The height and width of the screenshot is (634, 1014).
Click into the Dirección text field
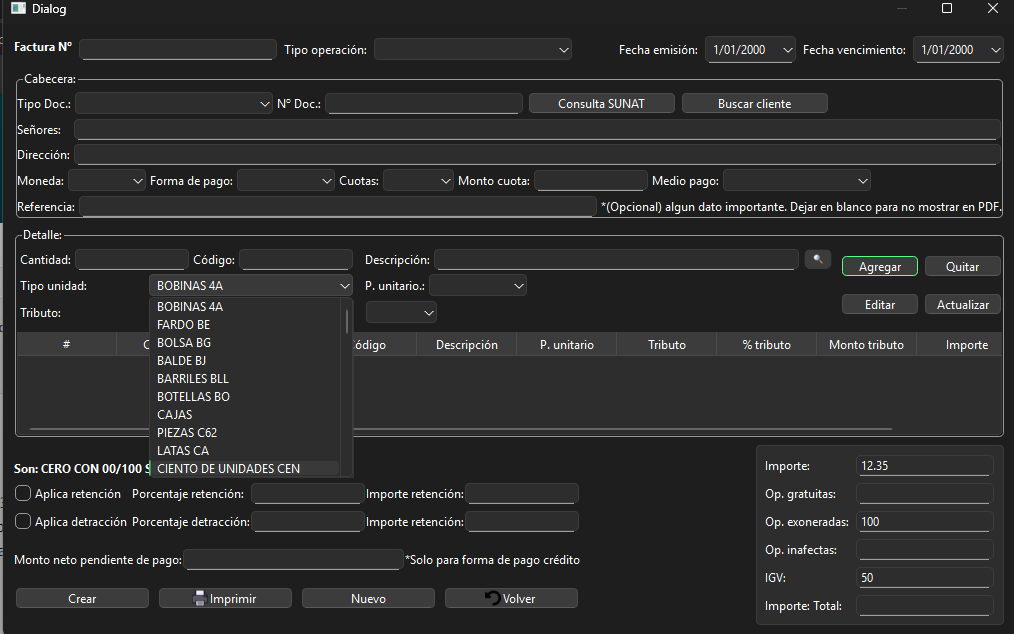[537, 155]
